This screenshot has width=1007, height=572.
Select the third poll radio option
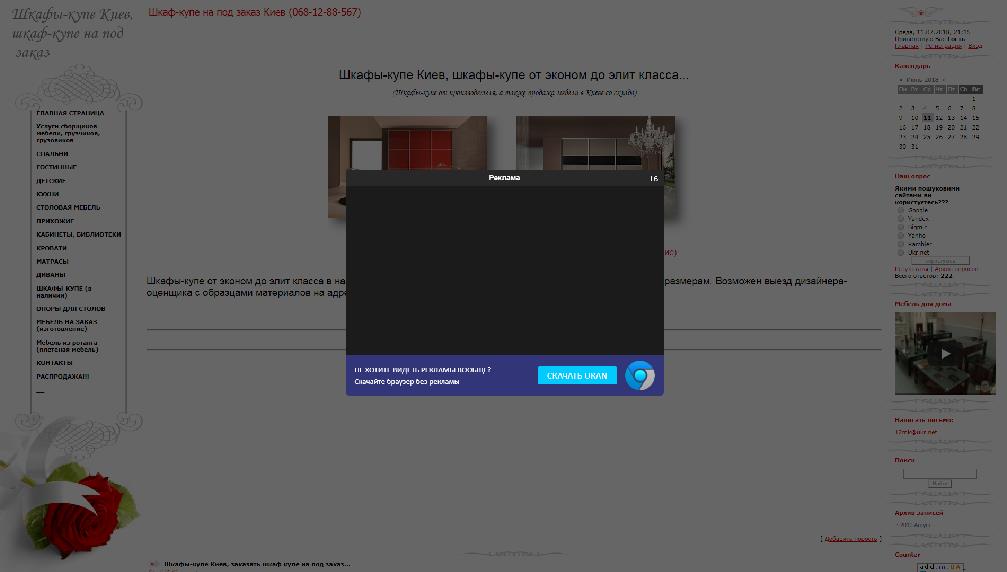coord(901,227)
